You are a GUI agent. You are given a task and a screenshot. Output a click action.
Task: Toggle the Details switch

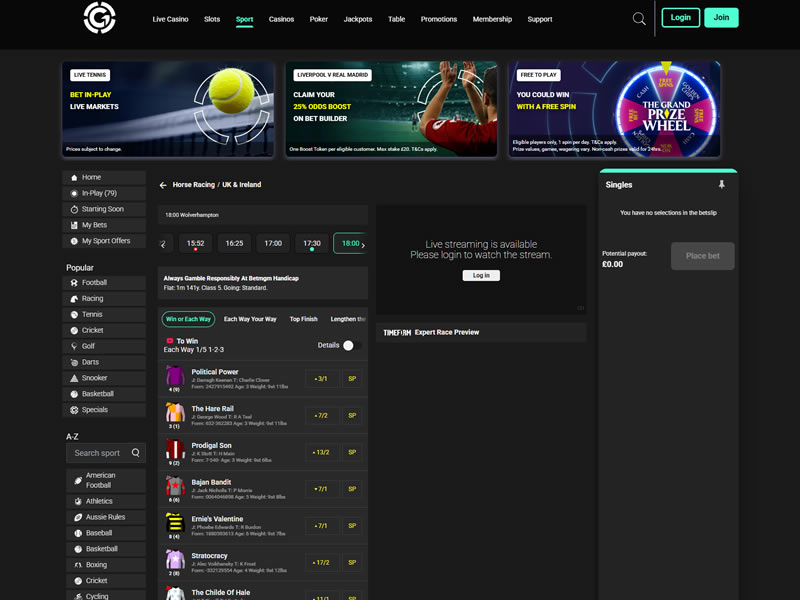coord(348,345)
